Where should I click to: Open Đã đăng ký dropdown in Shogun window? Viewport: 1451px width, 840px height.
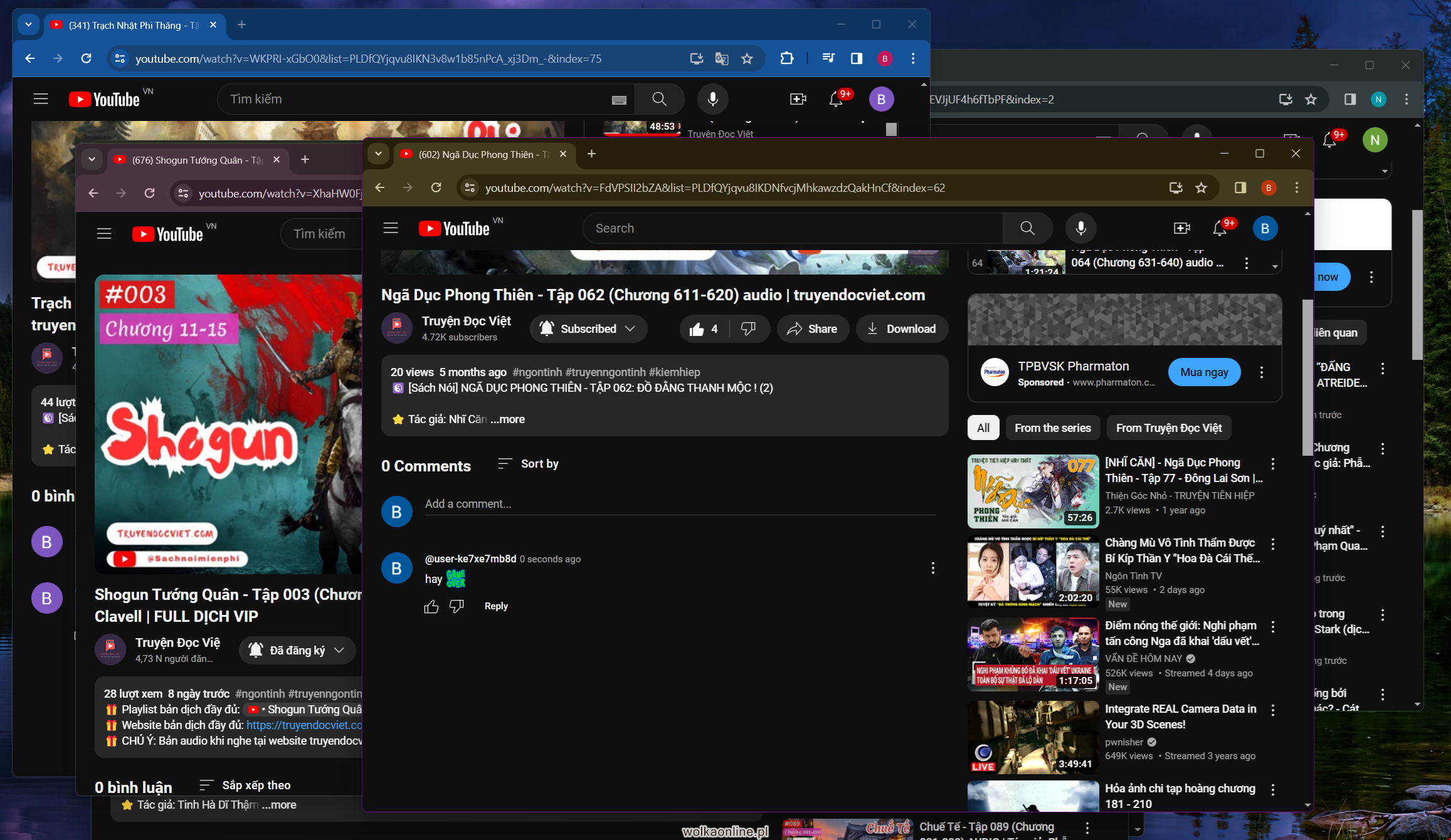tap(297, 651)
